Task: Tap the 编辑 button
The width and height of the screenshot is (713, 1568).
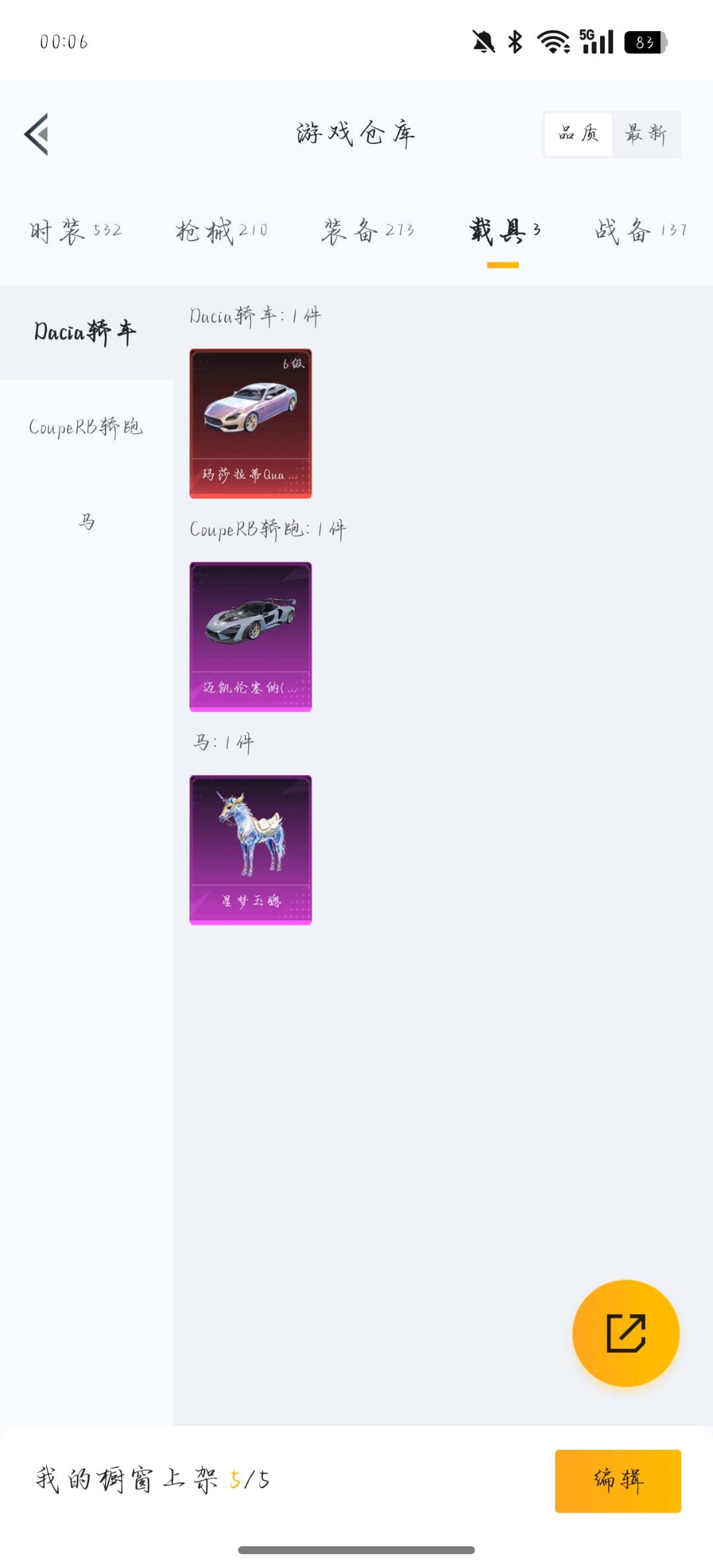Action: pyautogui.click(x=618, y=1481)
